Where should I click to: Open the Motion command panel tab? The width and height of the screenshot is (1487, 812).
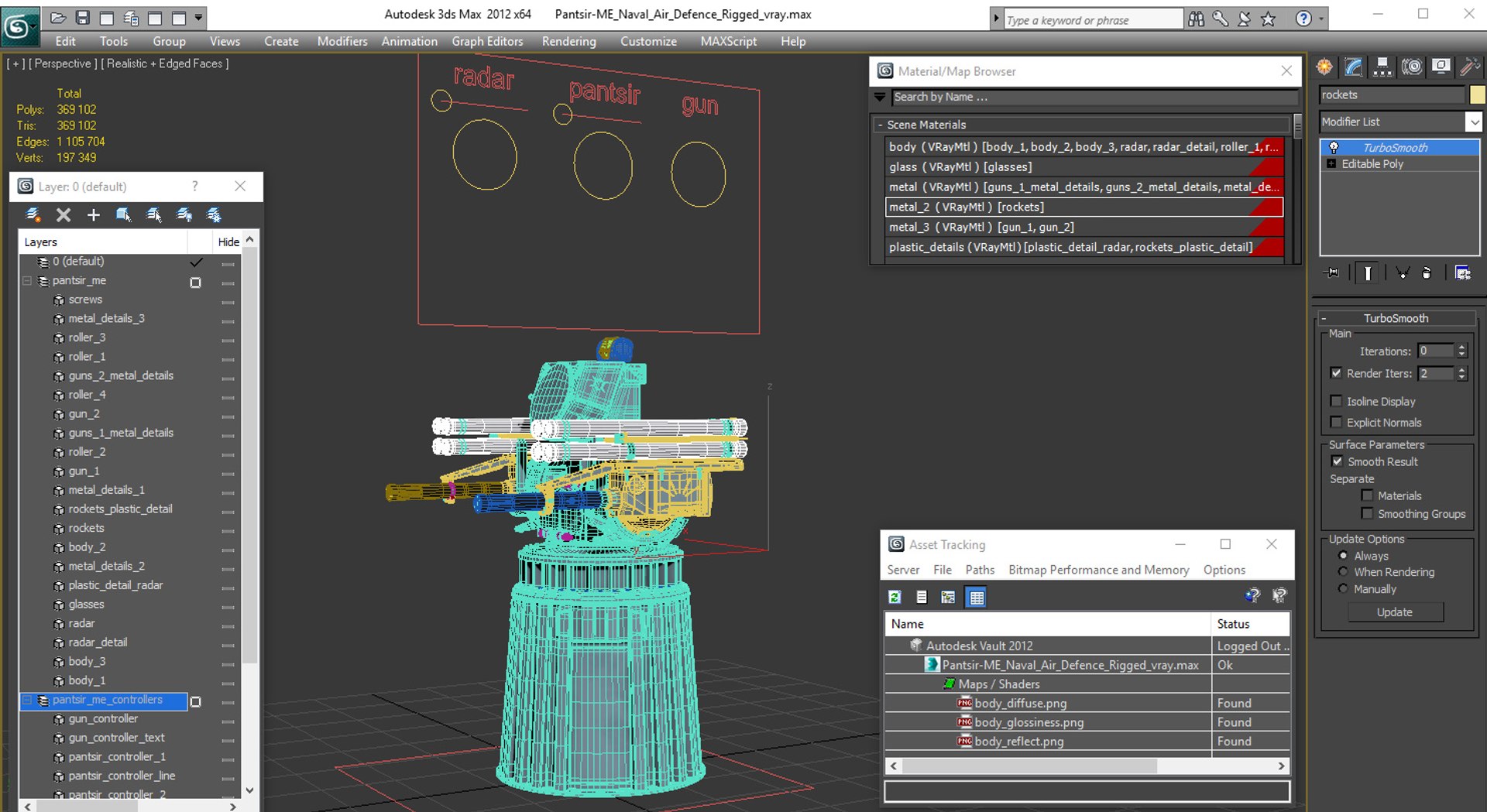pyautogui.click(x=1412, y=67)
